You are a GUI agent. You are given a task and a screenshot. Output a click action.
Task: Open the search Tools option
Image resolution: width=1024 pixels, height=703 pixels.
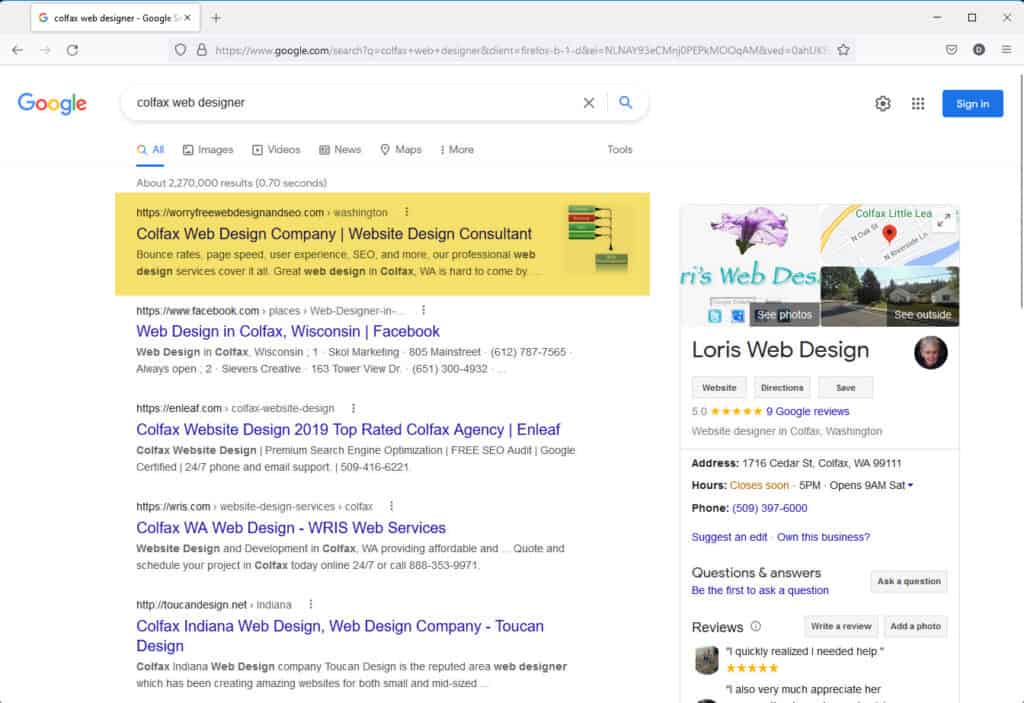coord(619,150)
